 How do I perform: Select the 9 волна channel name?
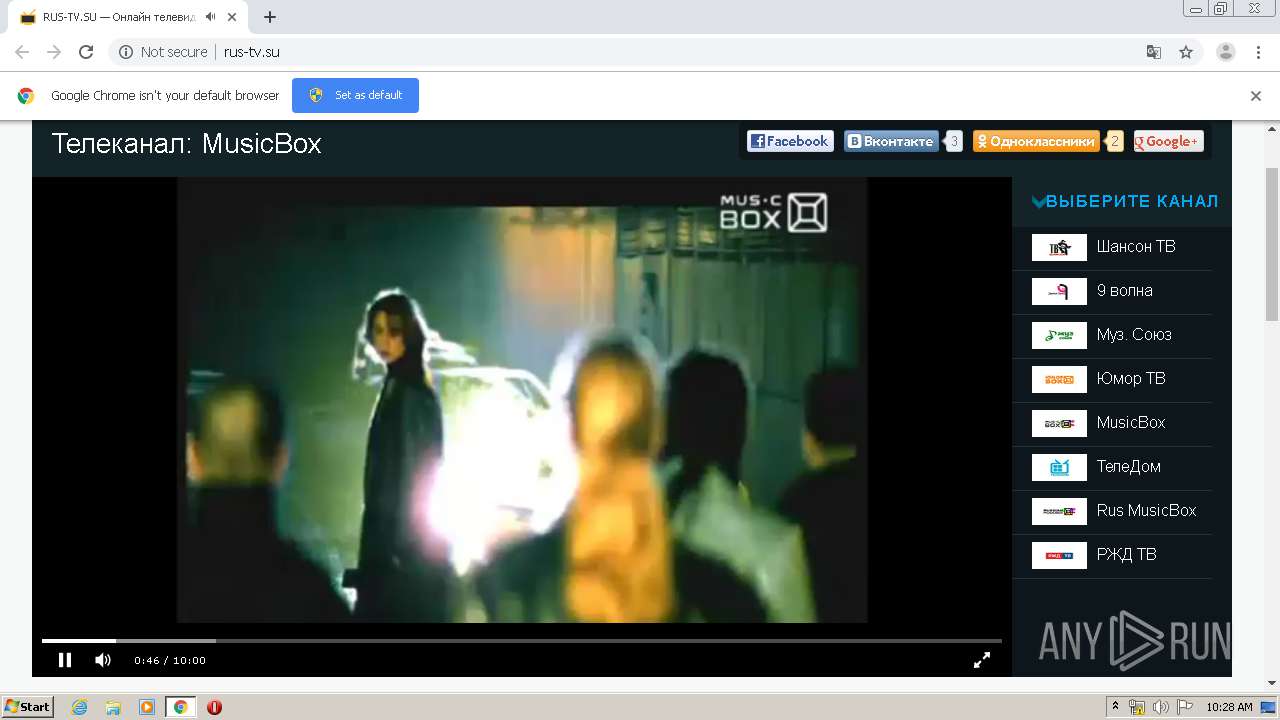1124,291
